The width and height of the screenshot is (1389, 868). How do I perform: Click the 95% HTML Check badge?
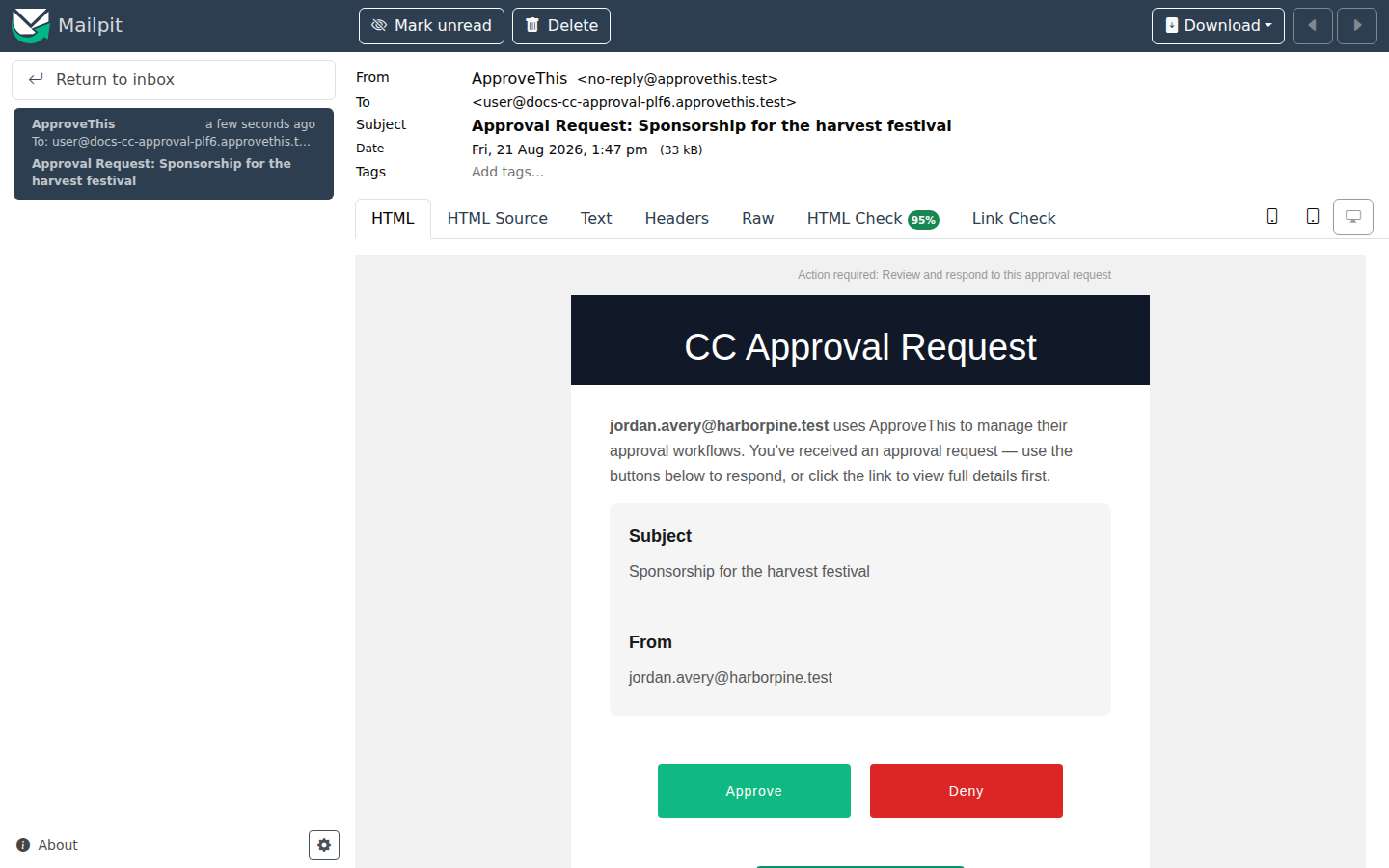[923, 220]
